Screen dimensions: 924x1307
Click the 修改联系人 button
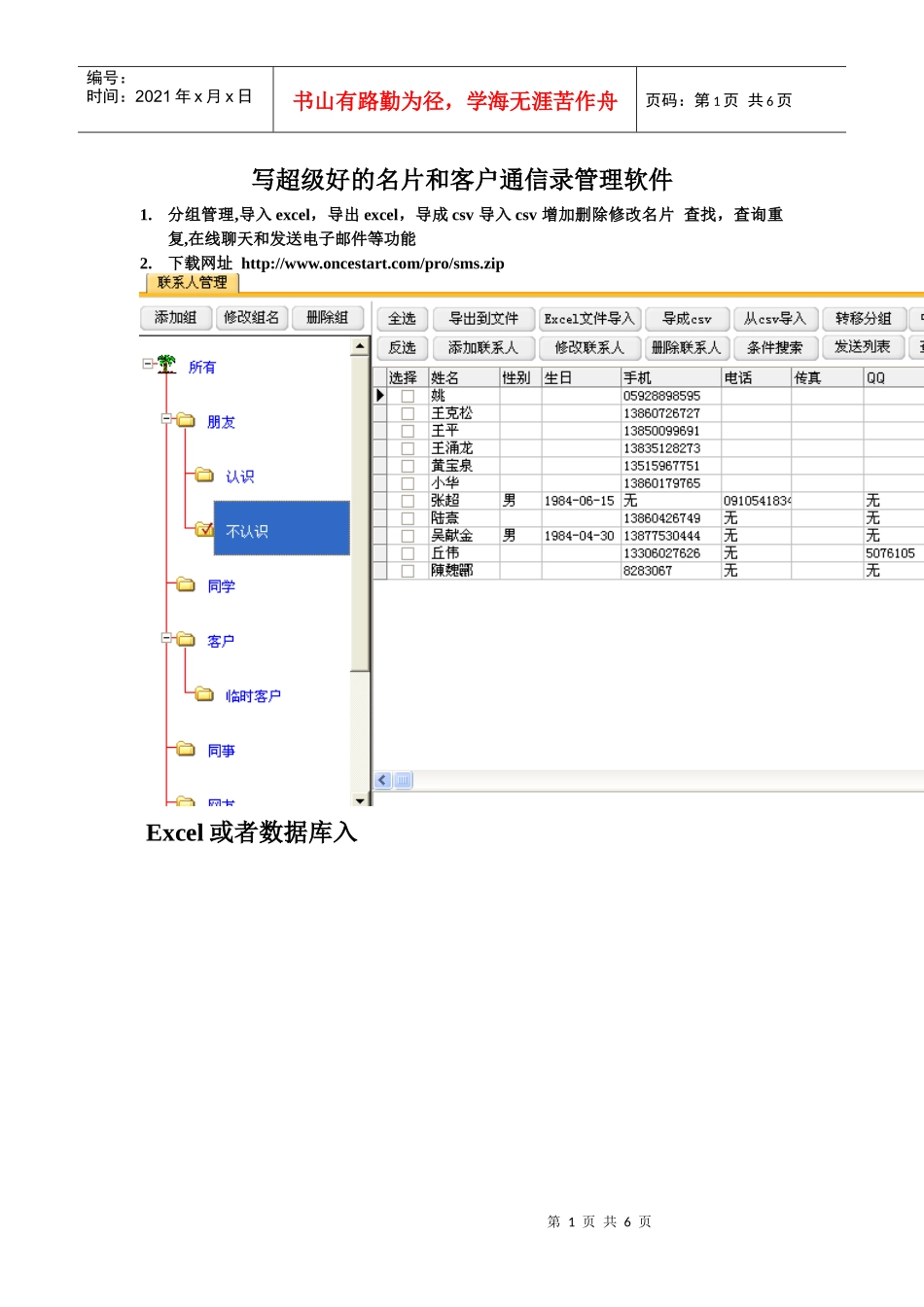(x=589, y=347)
